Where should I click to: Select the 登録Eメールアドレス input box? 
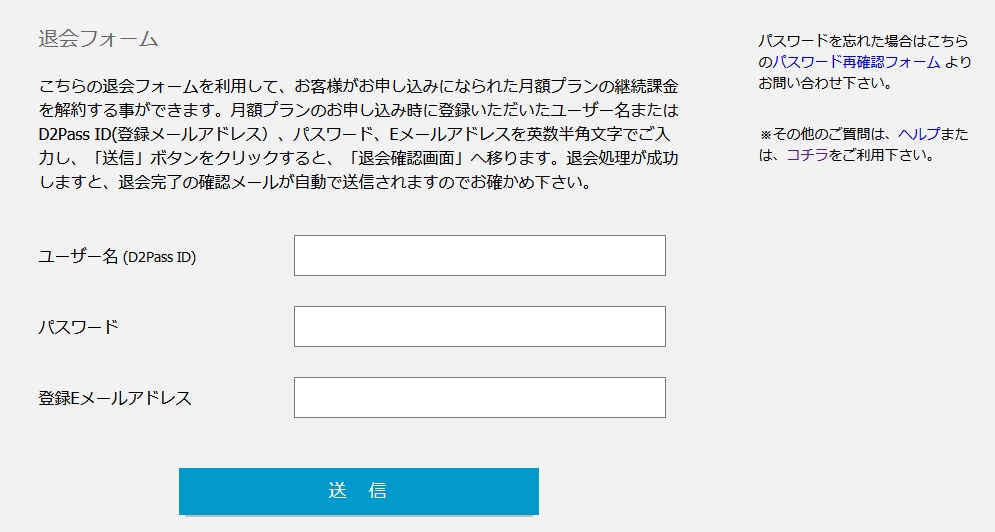tap(479, 398)
